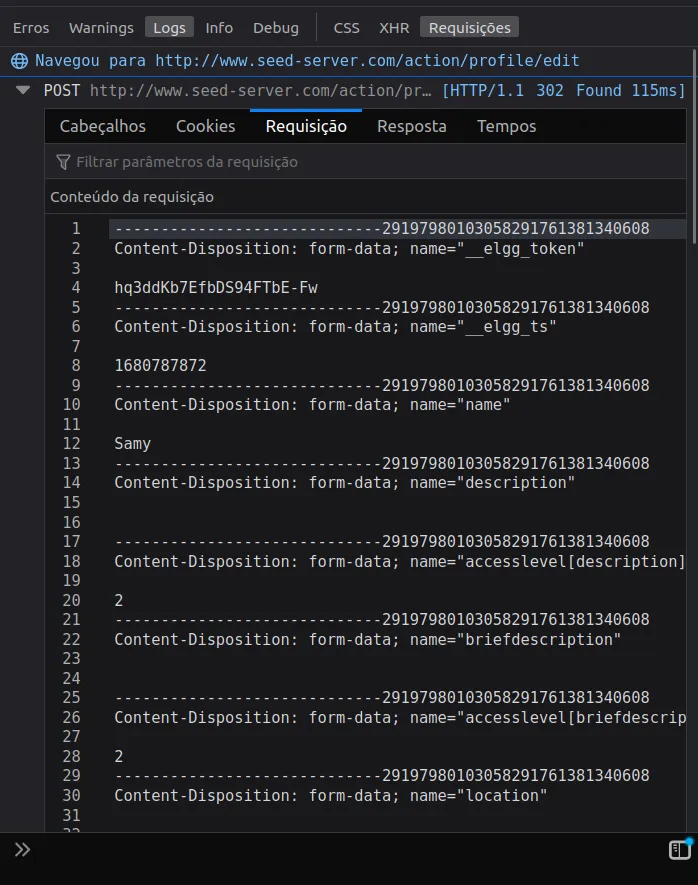Disable the Requisições filter
The image size is (698, 885).
point(469,28)
